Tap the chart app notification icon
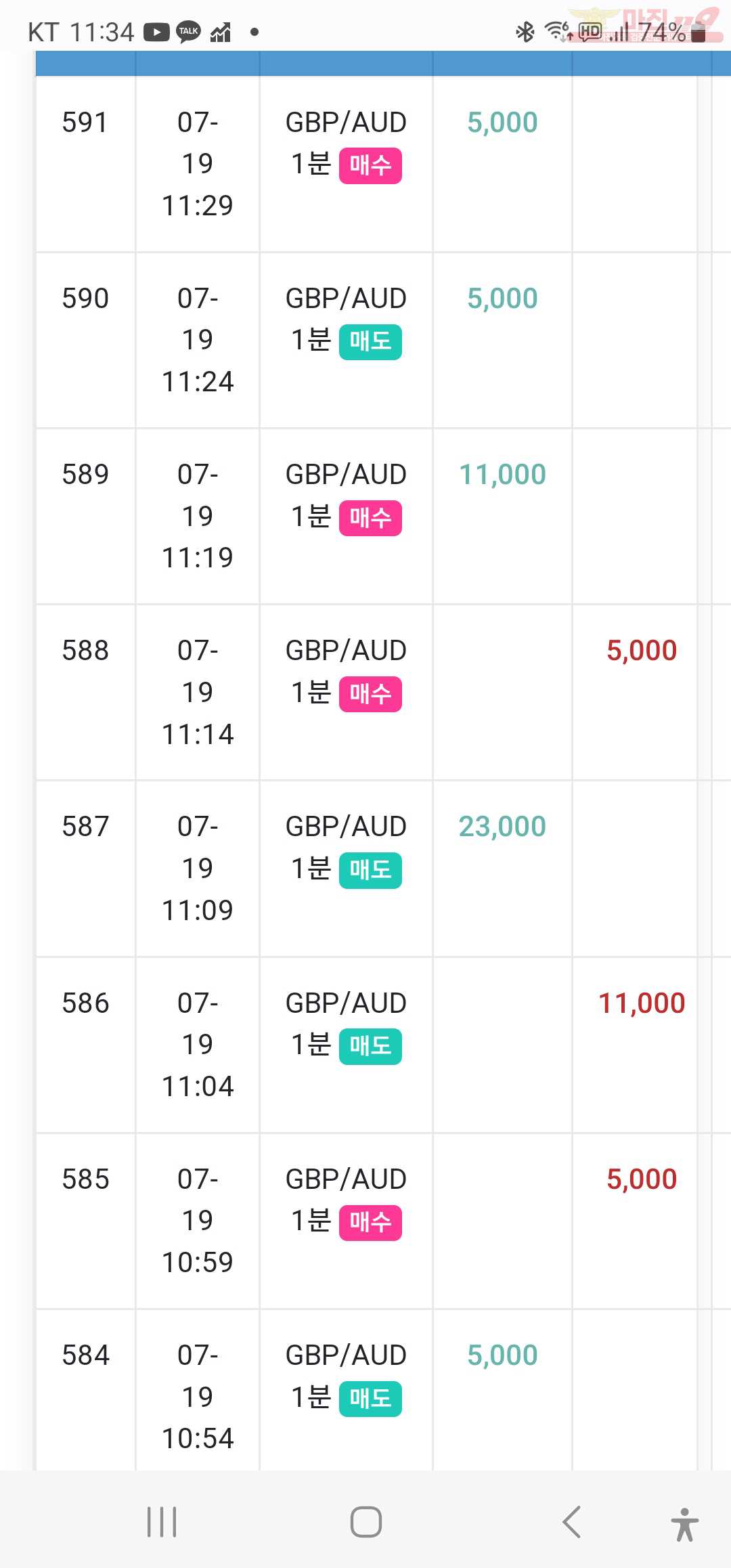 coord(221,32)
